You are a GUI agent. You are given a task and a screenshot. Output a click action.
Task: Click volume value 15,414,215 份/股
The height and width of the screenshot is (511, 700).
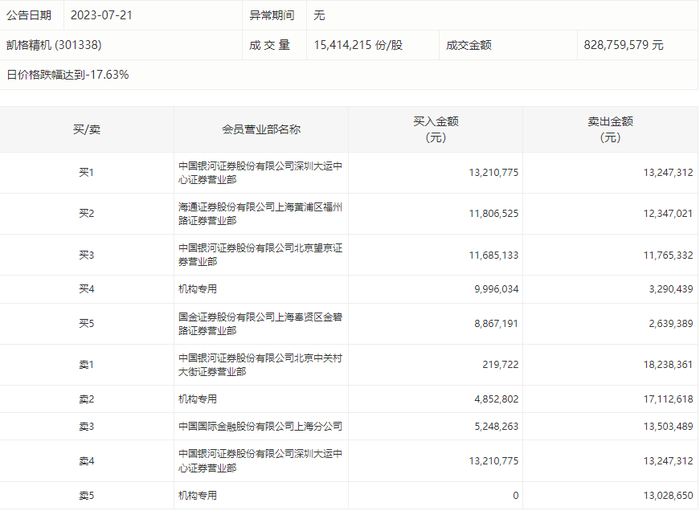pyautogui.click(x=358, y=45)
